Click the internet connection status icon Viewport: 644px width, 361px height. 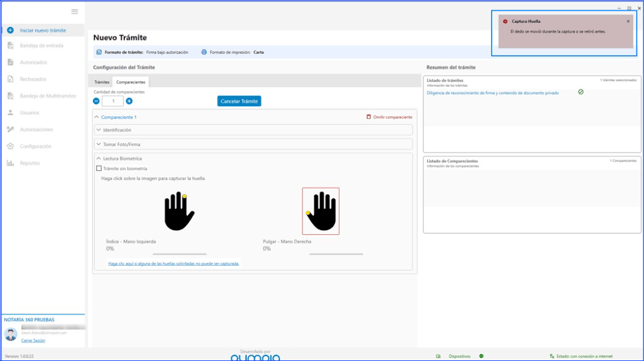point(552,356)
